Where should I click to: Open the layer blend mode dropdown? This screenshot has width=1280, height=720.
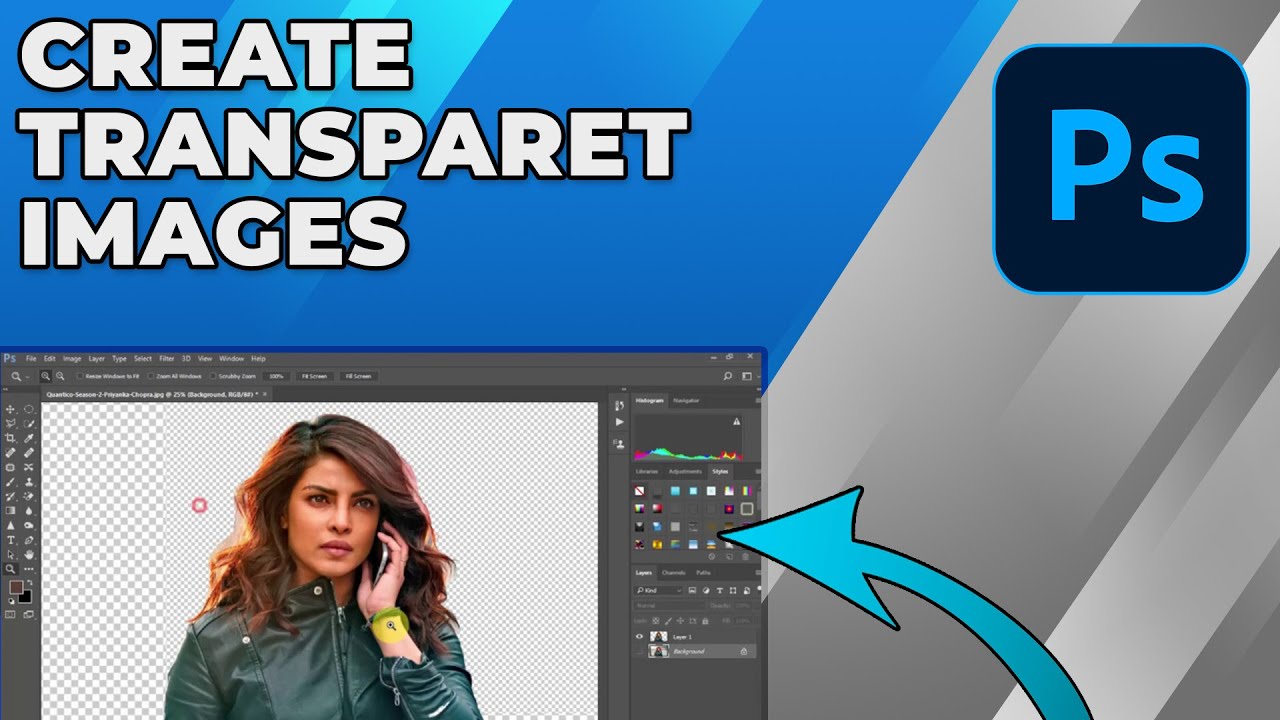(669, 606)
